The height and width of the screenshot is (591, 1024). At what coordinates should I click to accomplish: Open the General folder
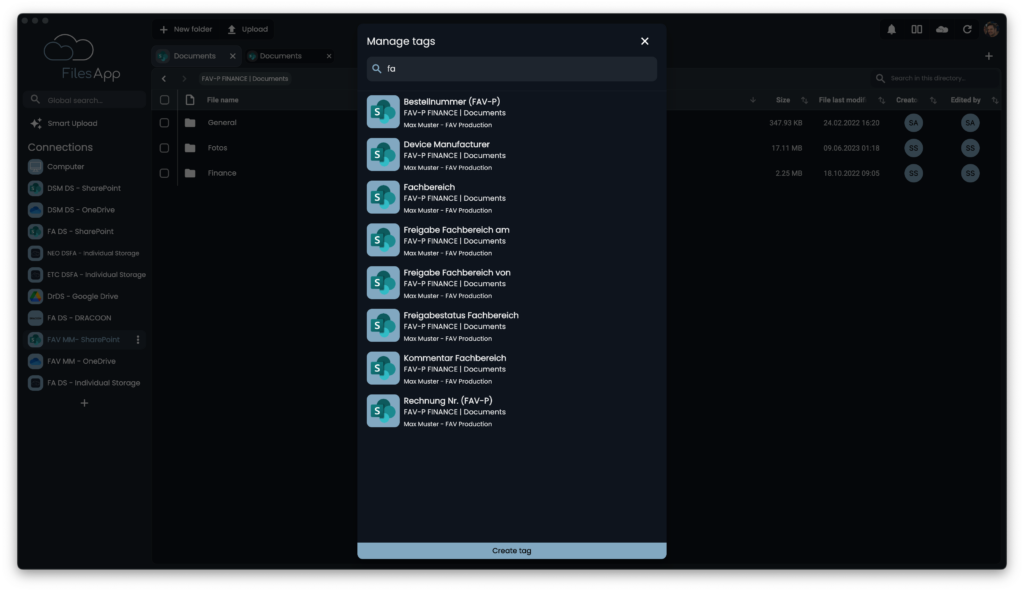click(222, 123)
